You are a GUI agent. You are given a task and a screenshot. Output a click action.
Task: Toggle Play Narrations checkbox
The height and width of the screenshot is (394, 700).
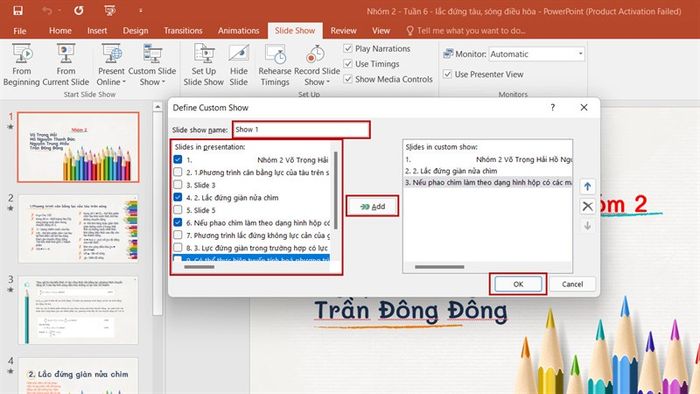[348, 49]
